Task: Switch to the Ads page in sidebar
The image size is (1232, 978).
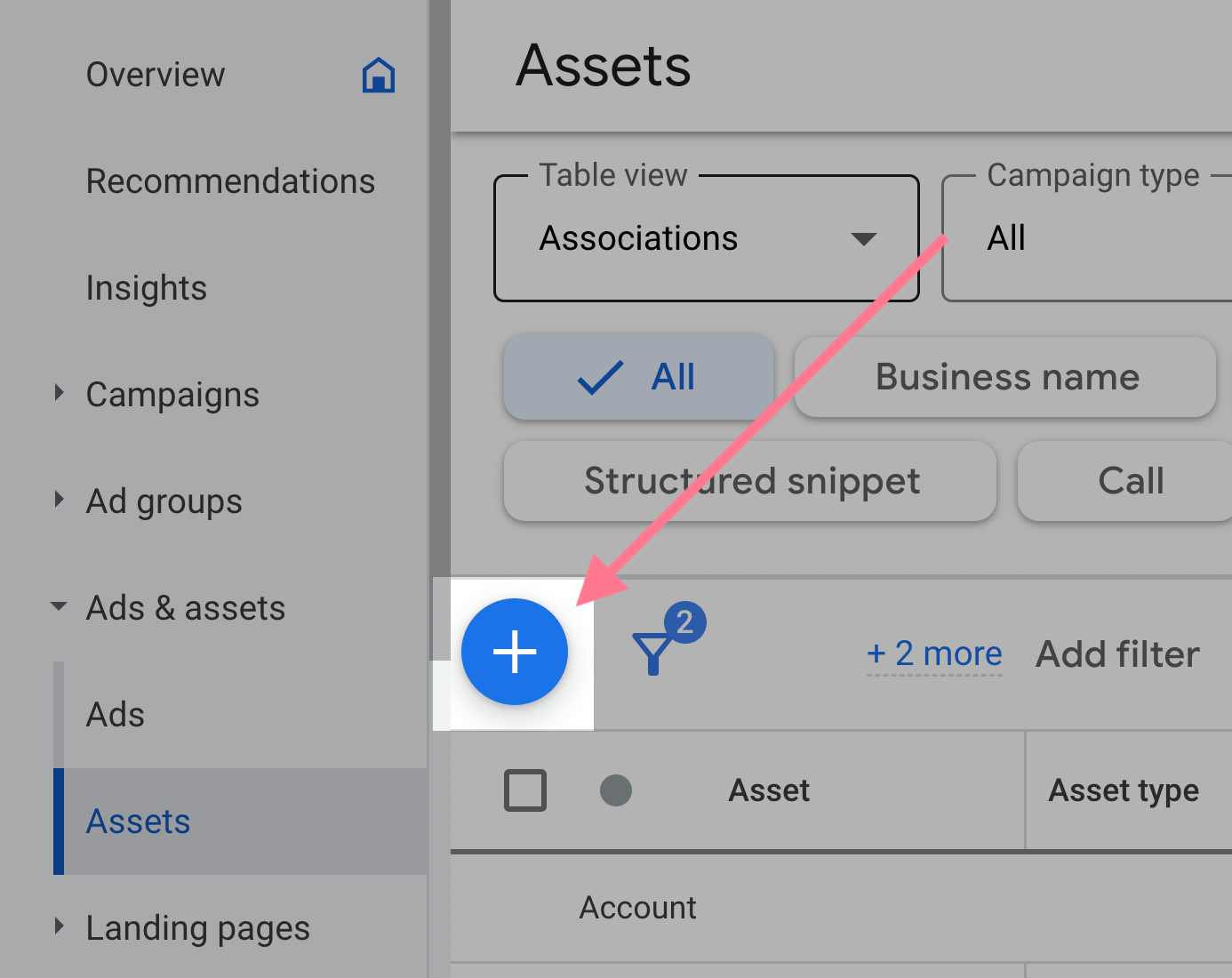Action: click(x=115, y=714)
